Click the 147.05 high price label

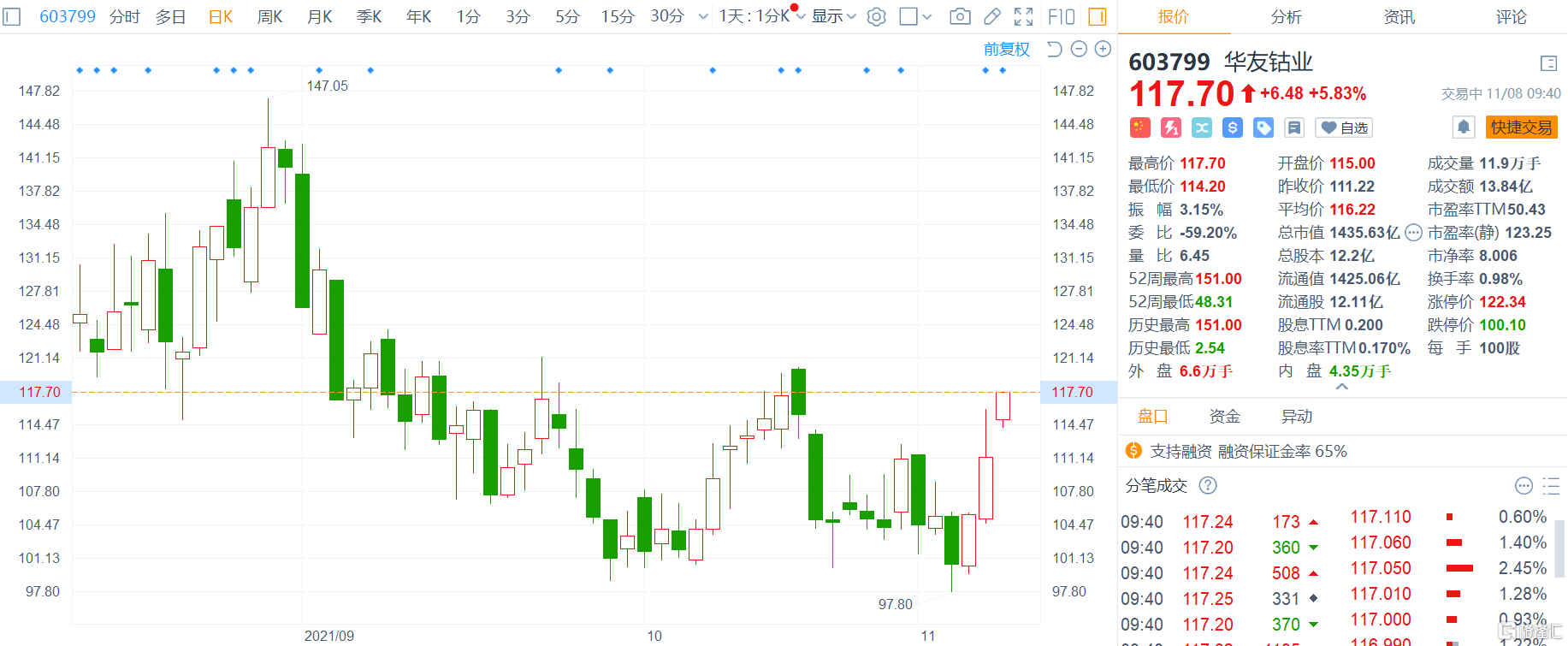point(328,86)
